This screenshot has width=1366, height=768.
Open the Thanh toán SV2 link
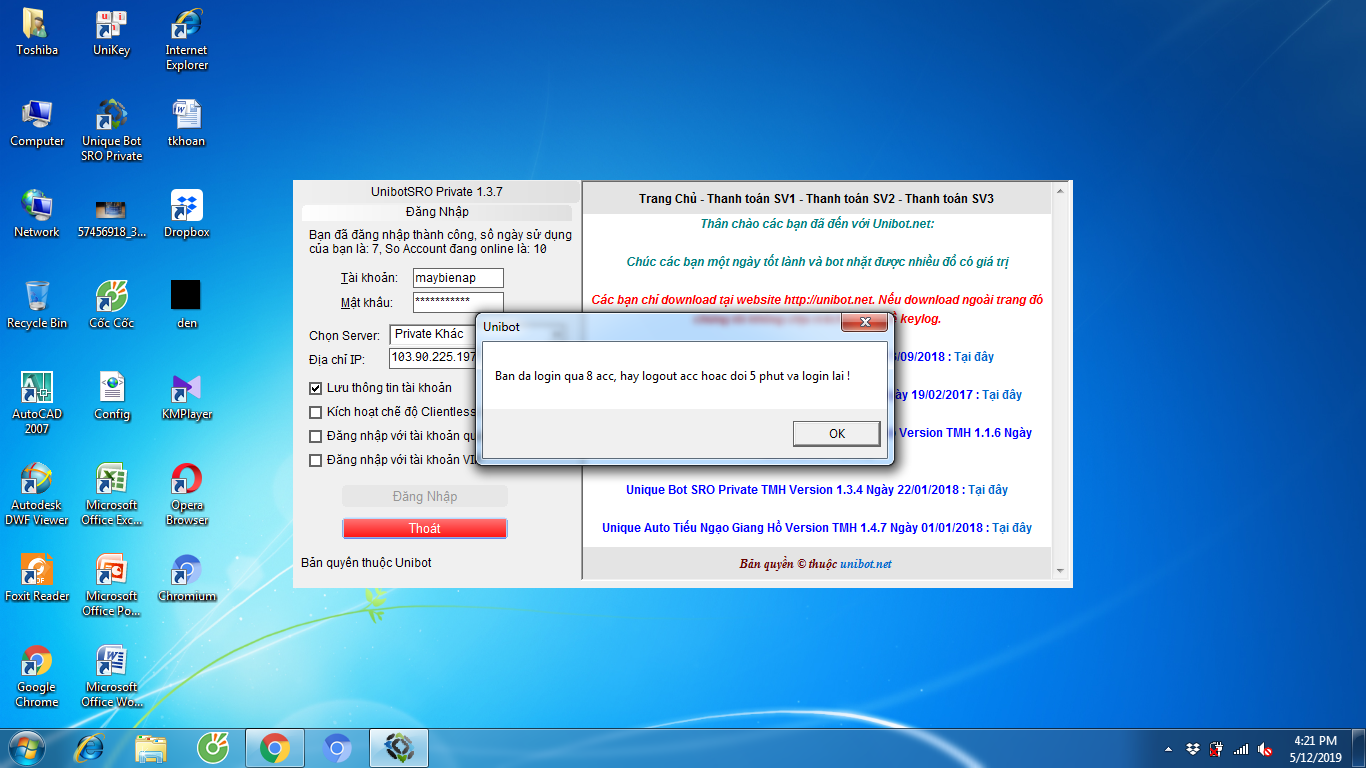[x=850, y=199]
